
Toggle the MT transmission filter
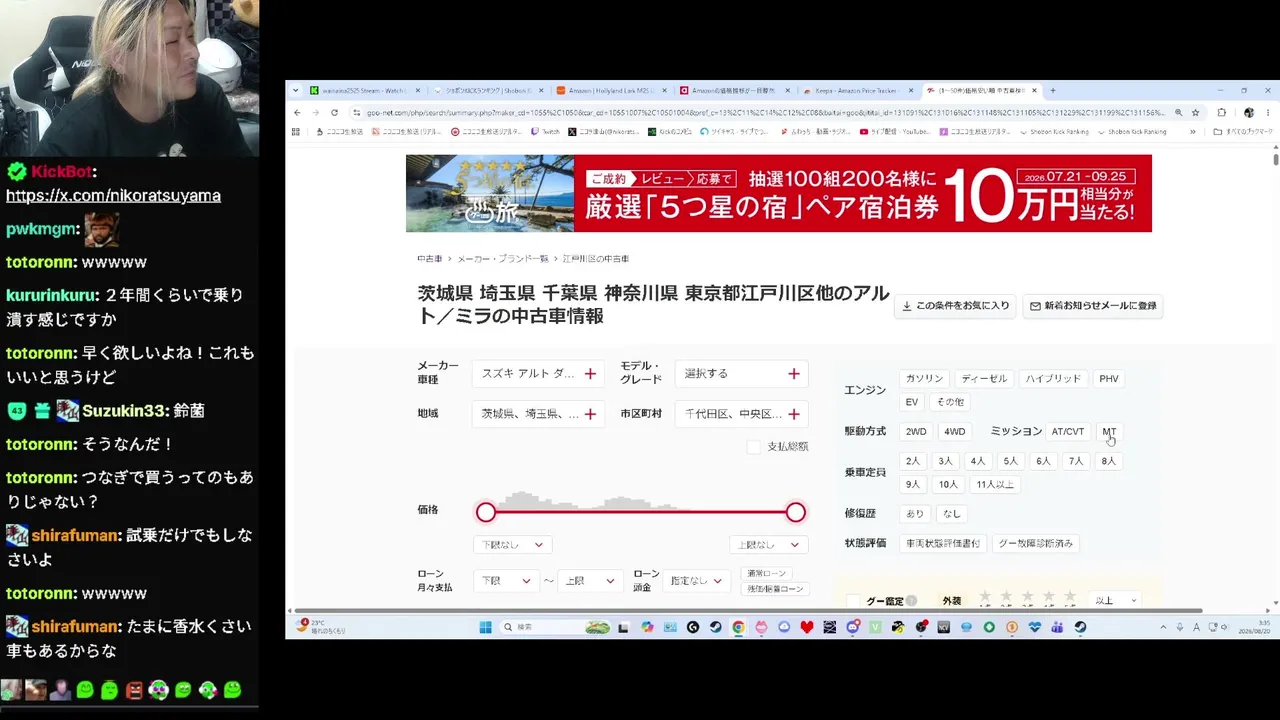[x=1109, y=432]
